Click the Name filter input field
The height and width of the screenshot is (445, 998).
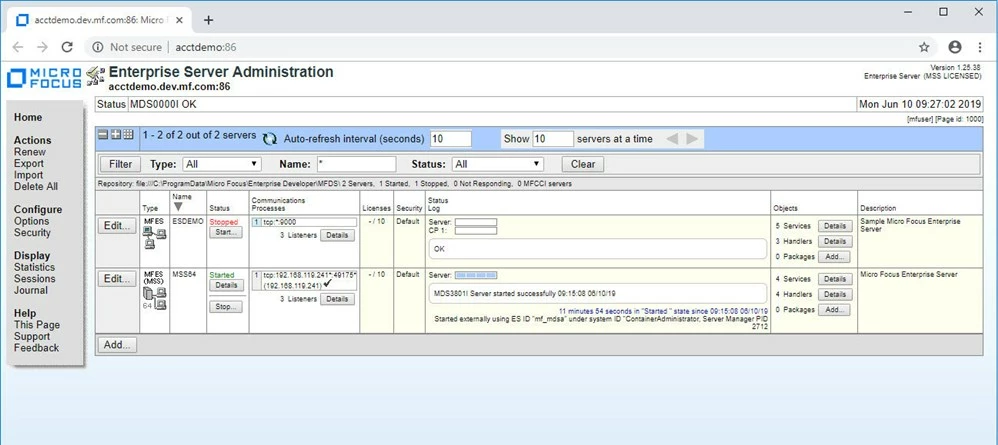pyautogui.click(x=356, y=164)
